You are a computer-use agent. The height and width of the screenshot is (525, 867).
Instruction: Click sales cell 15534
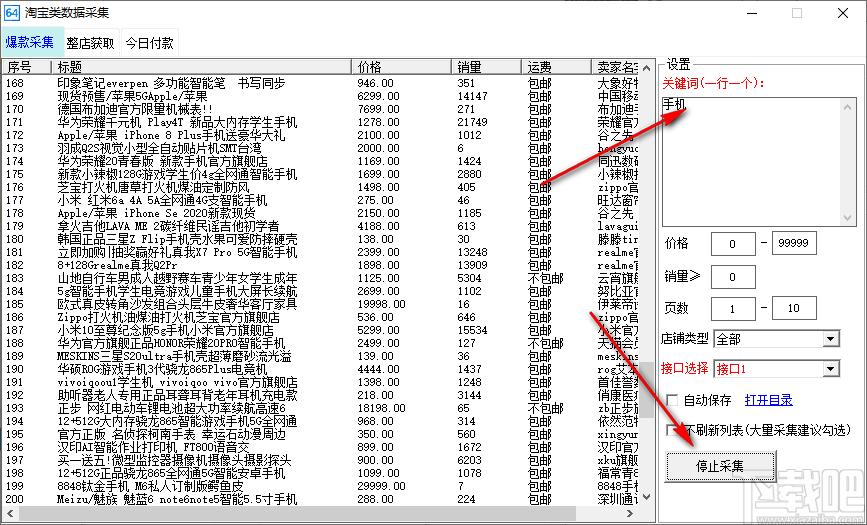click(x=472, y=330)
